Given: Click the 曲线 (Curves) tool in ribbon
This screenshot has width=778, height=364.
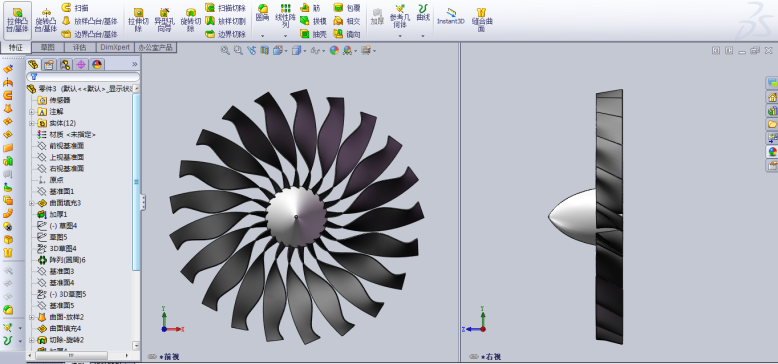Looking at the screenshot, I should click(x=423, y=13).
